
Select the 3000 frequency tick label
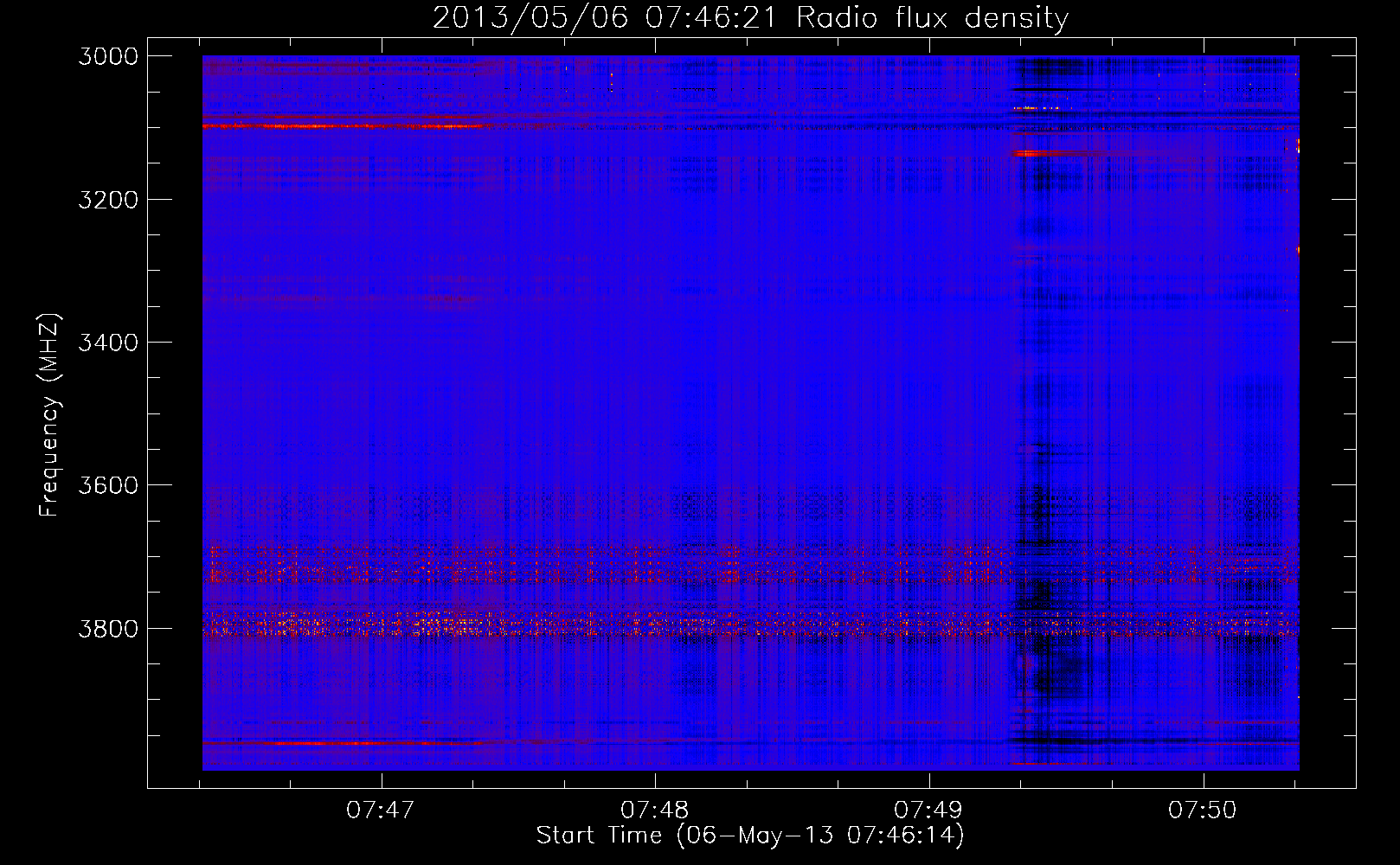coord(108,56)
